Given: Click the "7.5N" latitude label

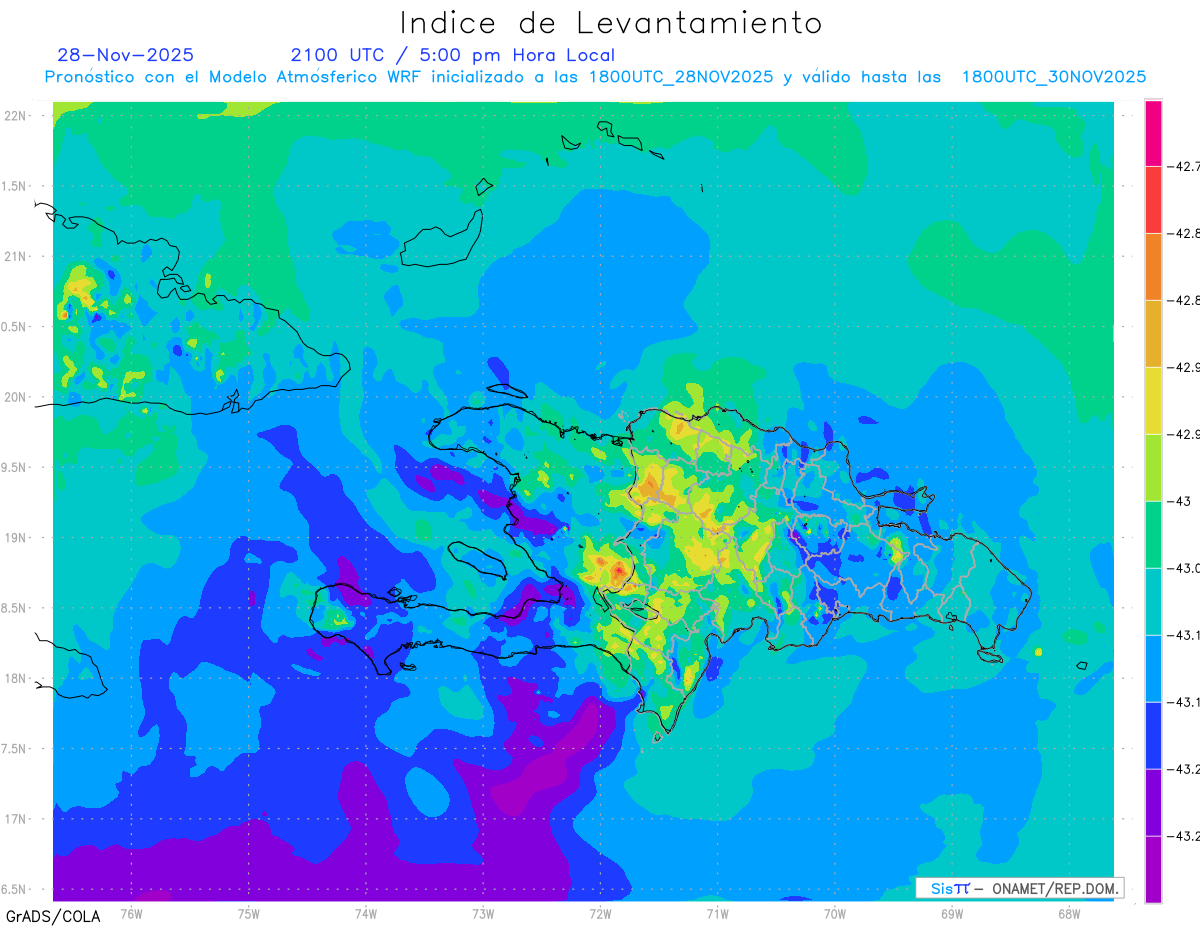Looking at the screenshot, I should (15, 748).
